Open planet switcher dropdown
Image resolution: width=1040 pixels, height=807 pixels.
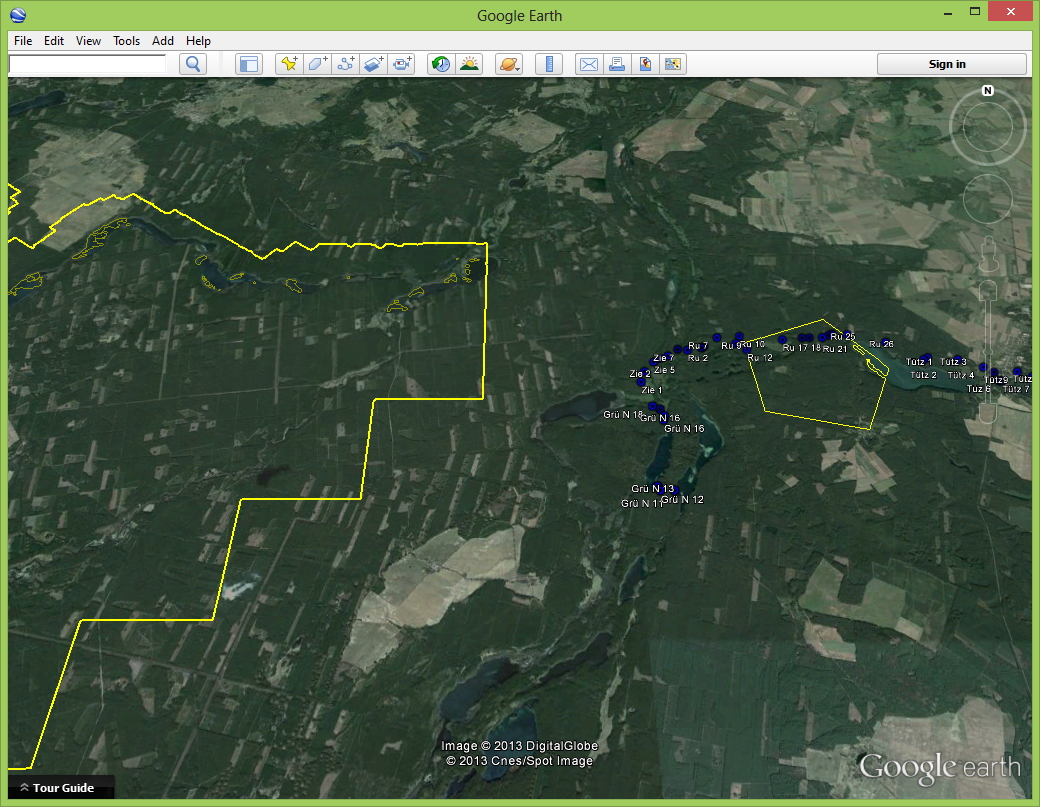[x=508, y=64]
